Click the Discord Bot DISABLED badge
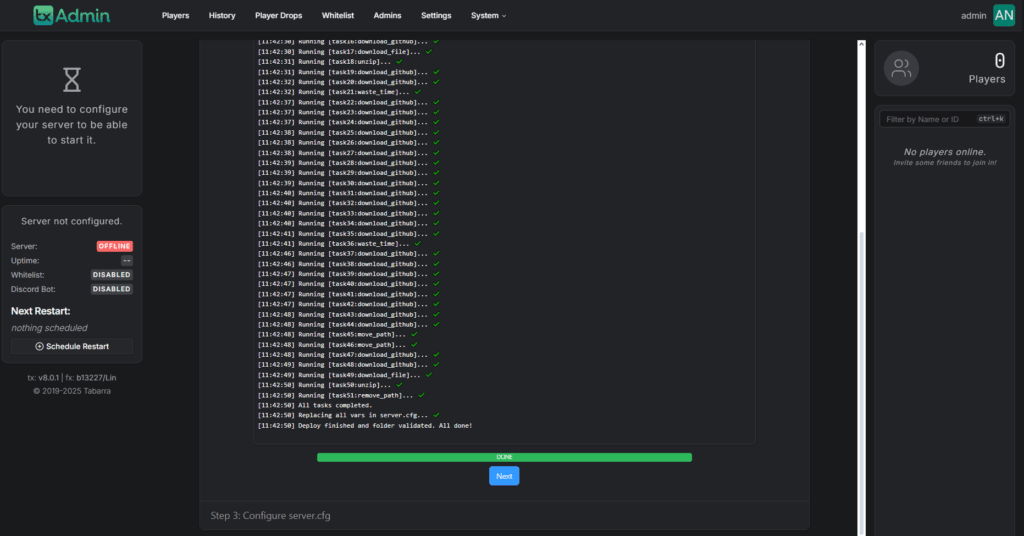Viewport: 1024px width, 536px height. tap(111, 289)
